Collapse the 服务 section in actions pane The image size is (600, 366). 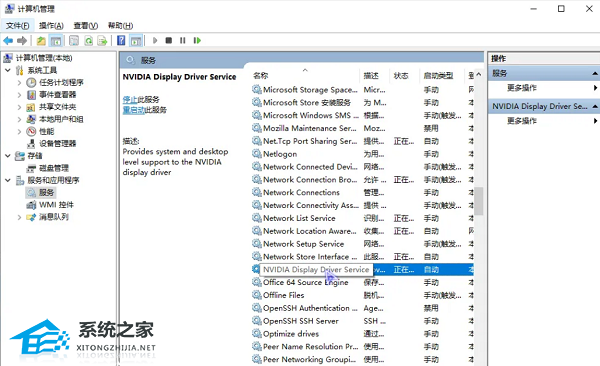595,73
